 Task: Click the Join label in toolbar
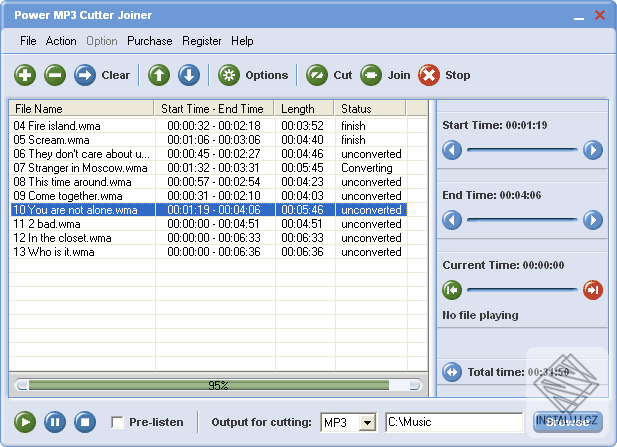coord(399,75)
